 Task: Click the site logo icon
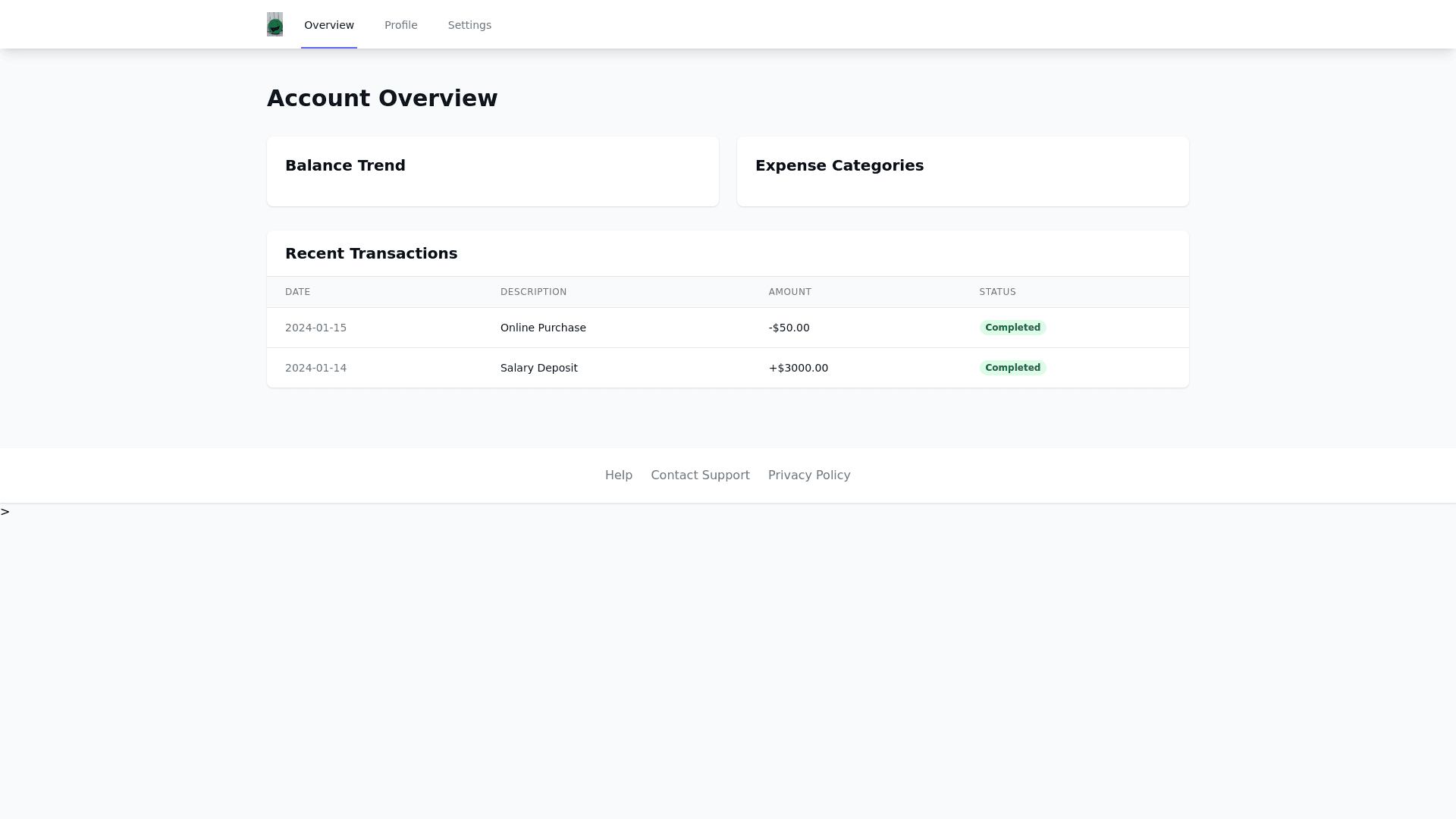[x=275, y=24]
